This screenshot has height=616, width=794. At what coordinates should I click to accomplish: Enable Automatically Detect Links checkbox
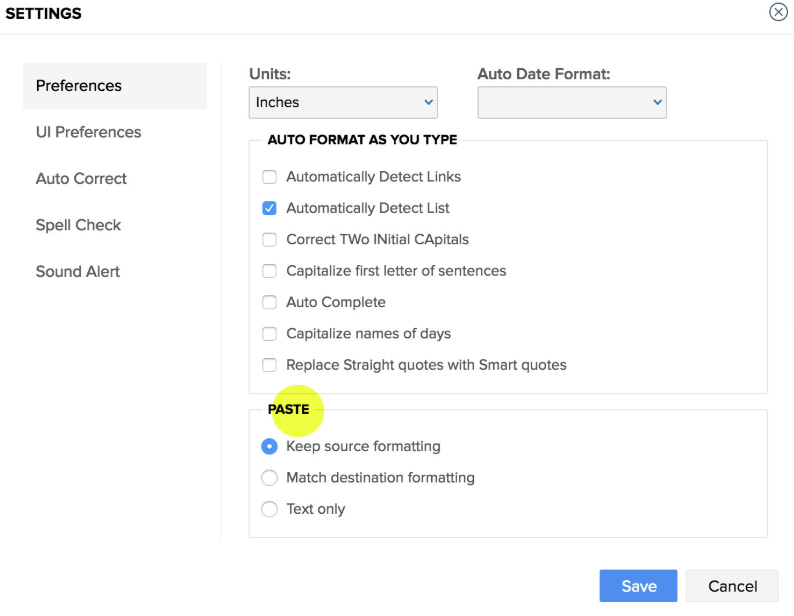tap(269, 177)
